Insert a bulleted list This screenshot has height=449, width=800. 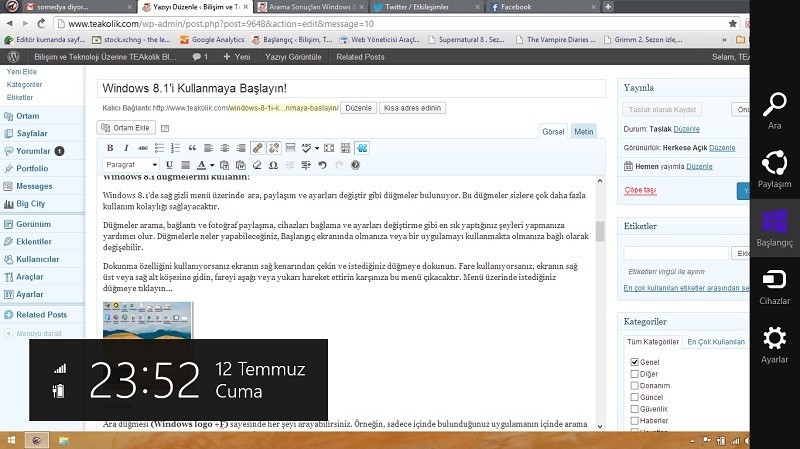point(159,148)
